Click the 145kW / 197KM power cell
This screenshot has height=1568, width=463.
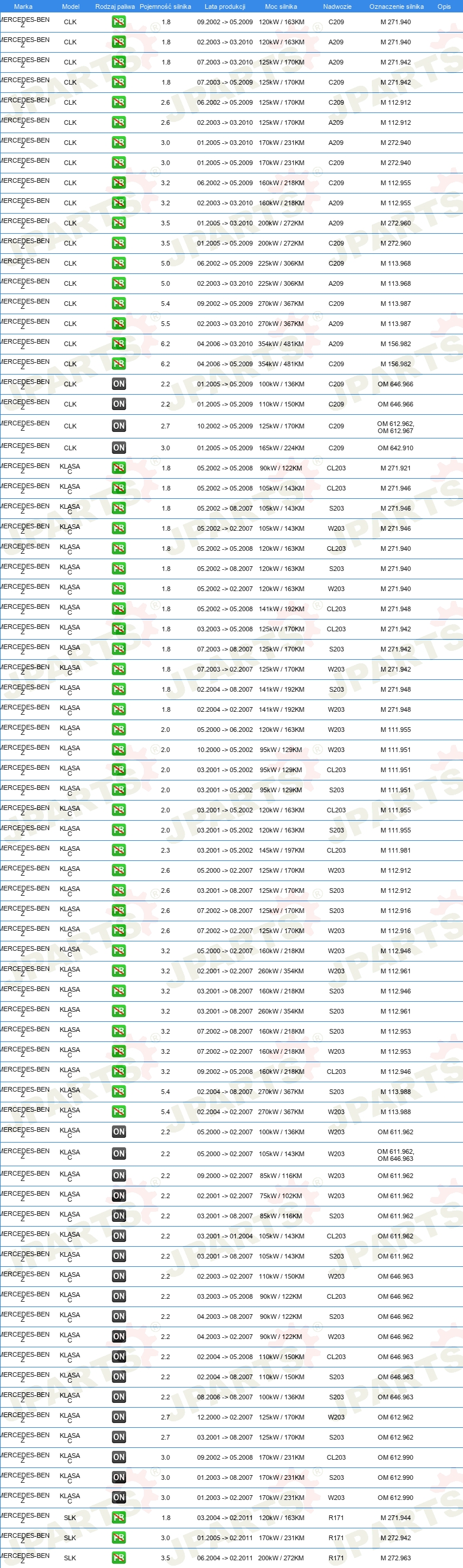281,851
